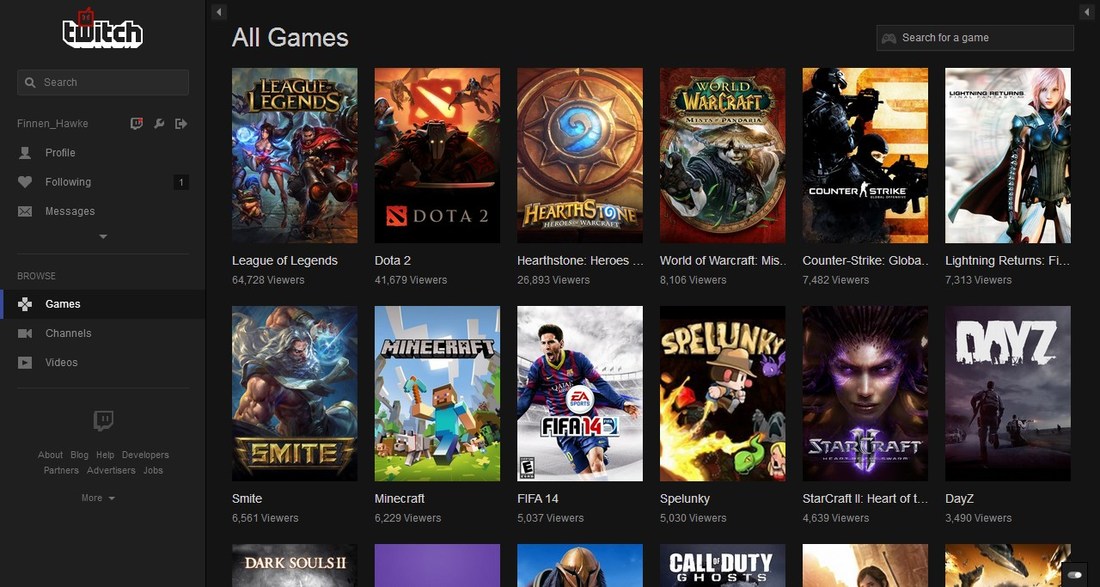Click the "64,728 Viewers" text
The image size is (1100, 587).
268,280
